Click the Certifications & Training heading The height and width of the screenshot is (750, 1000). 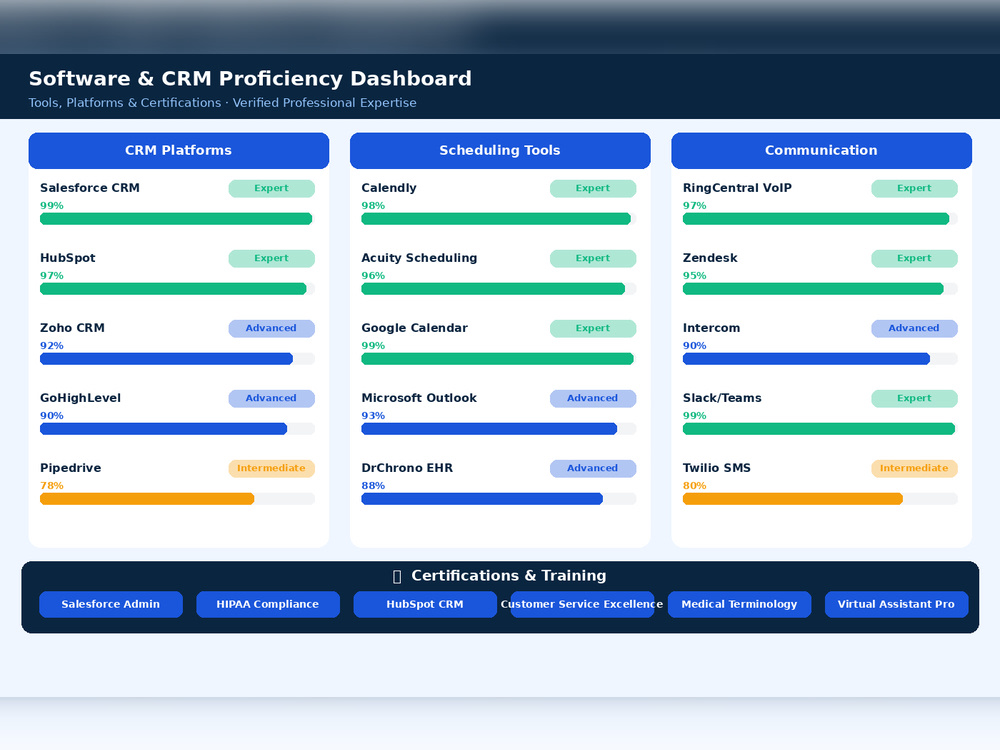(509, 576)
